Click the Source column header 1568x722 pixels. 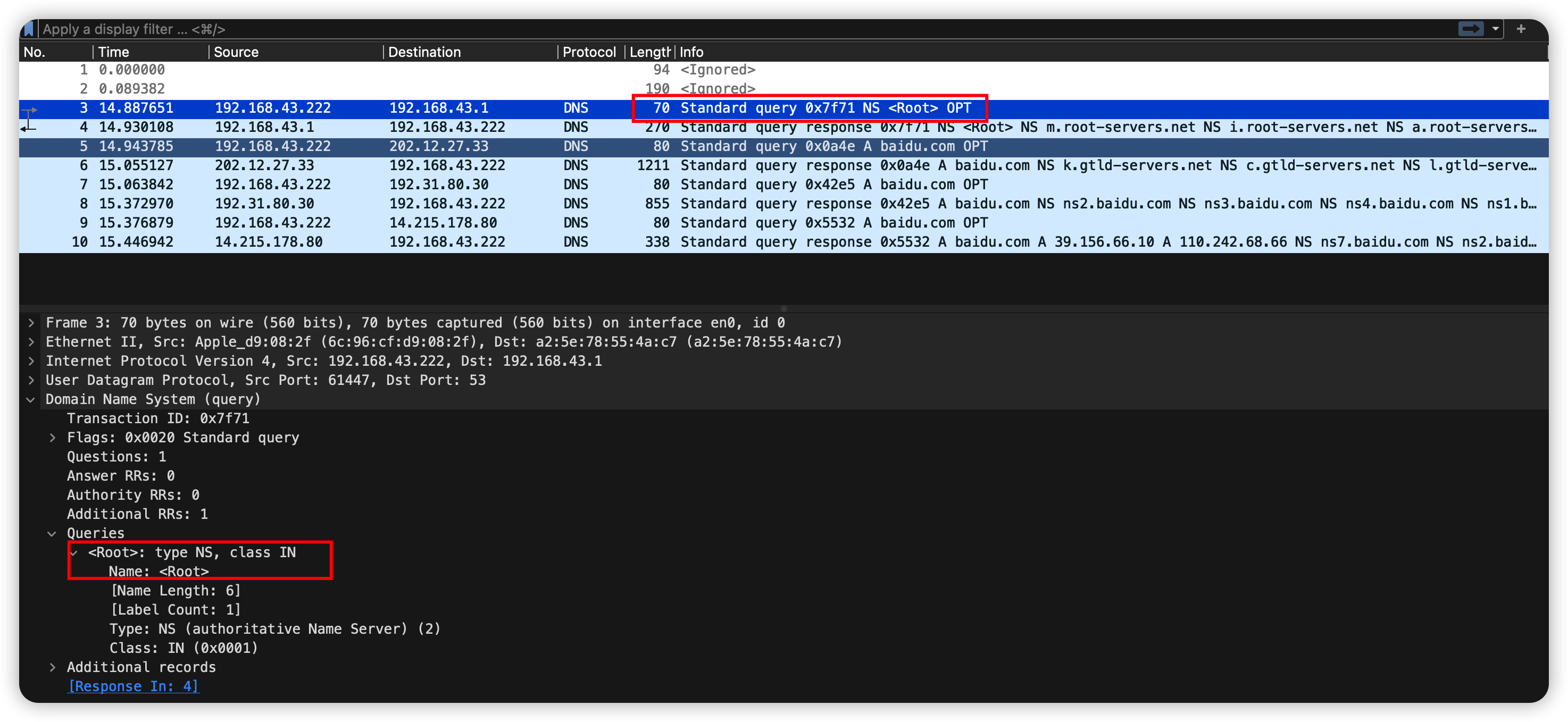236,52
